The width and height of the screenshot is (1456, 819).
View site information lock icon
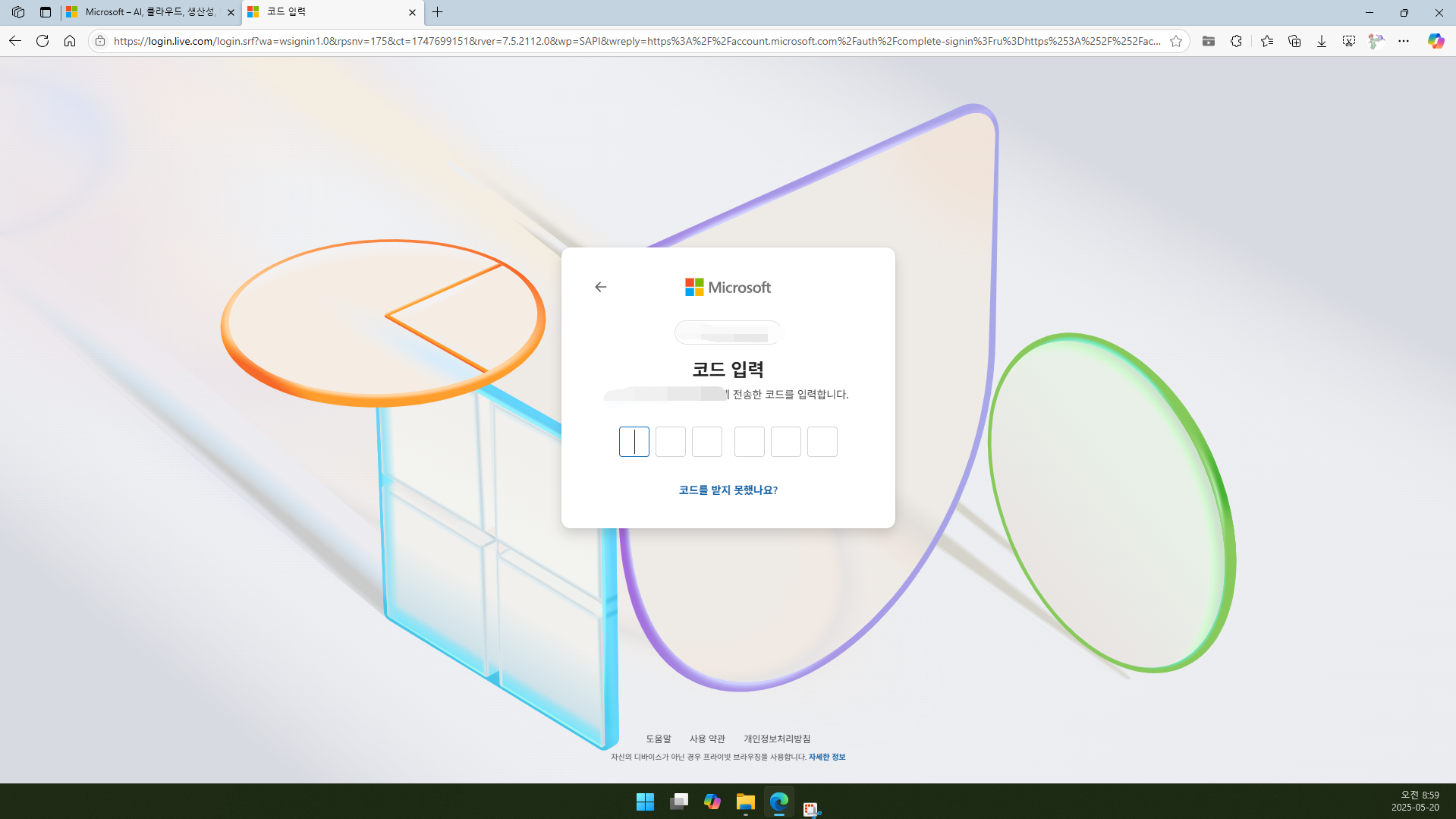point(100,41)
